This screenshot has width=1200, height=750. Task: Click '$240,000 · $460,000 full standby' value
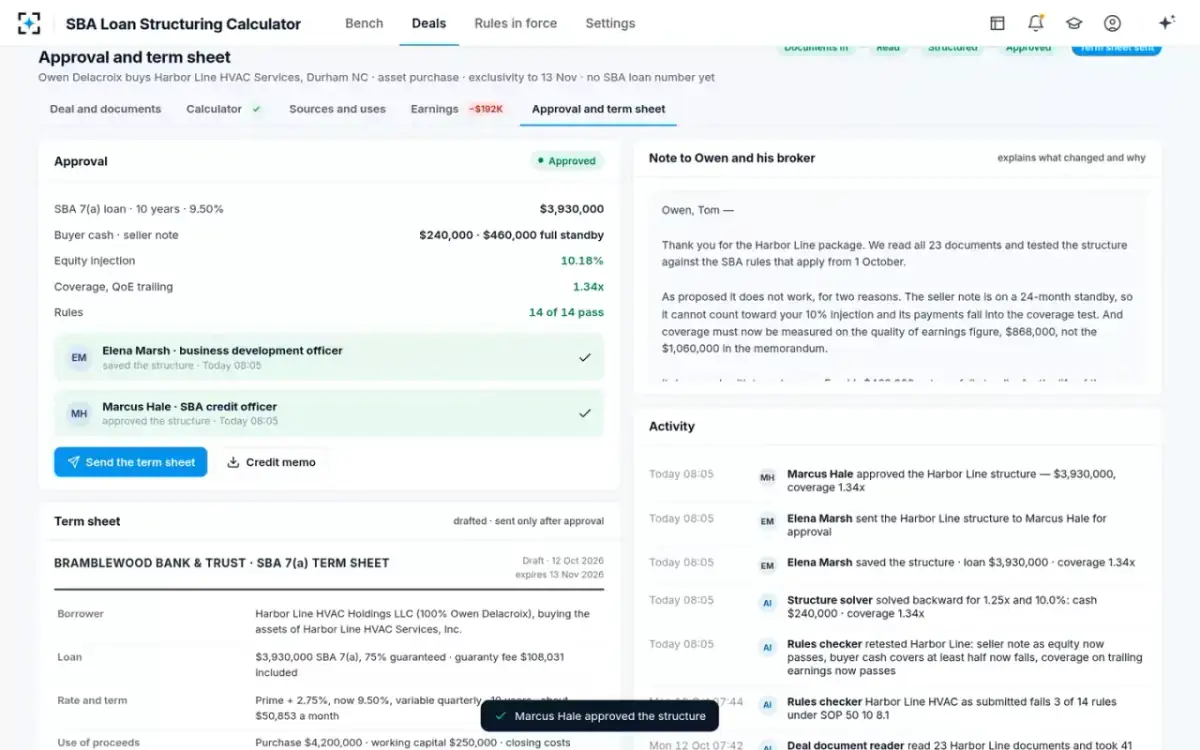(512, 235)
